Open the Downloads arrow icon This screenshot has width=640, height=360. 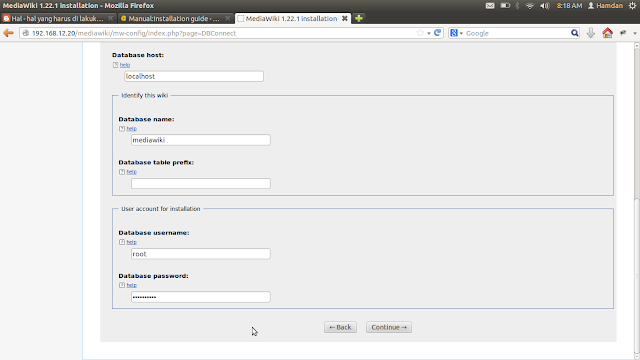click(591, 33)
